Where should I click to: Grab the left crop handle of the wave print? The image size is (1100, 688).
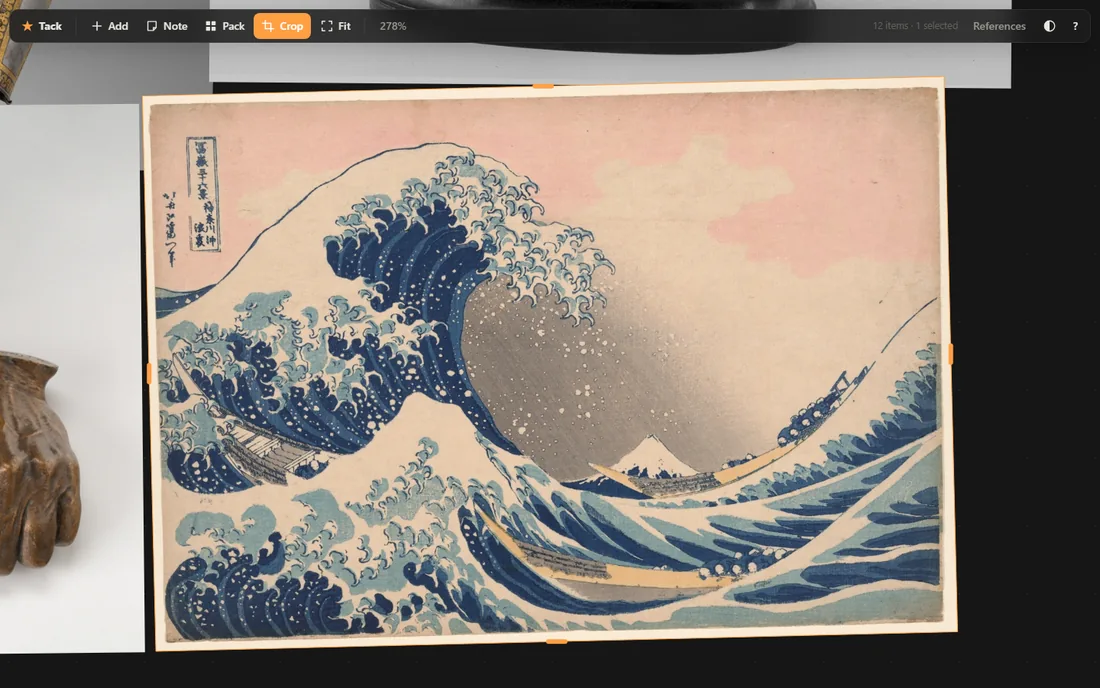(149, 373)
